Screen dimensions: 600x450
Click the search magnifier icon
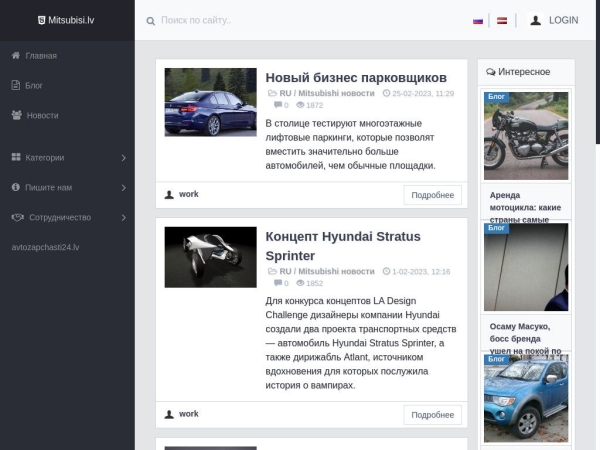click(150, 21)
